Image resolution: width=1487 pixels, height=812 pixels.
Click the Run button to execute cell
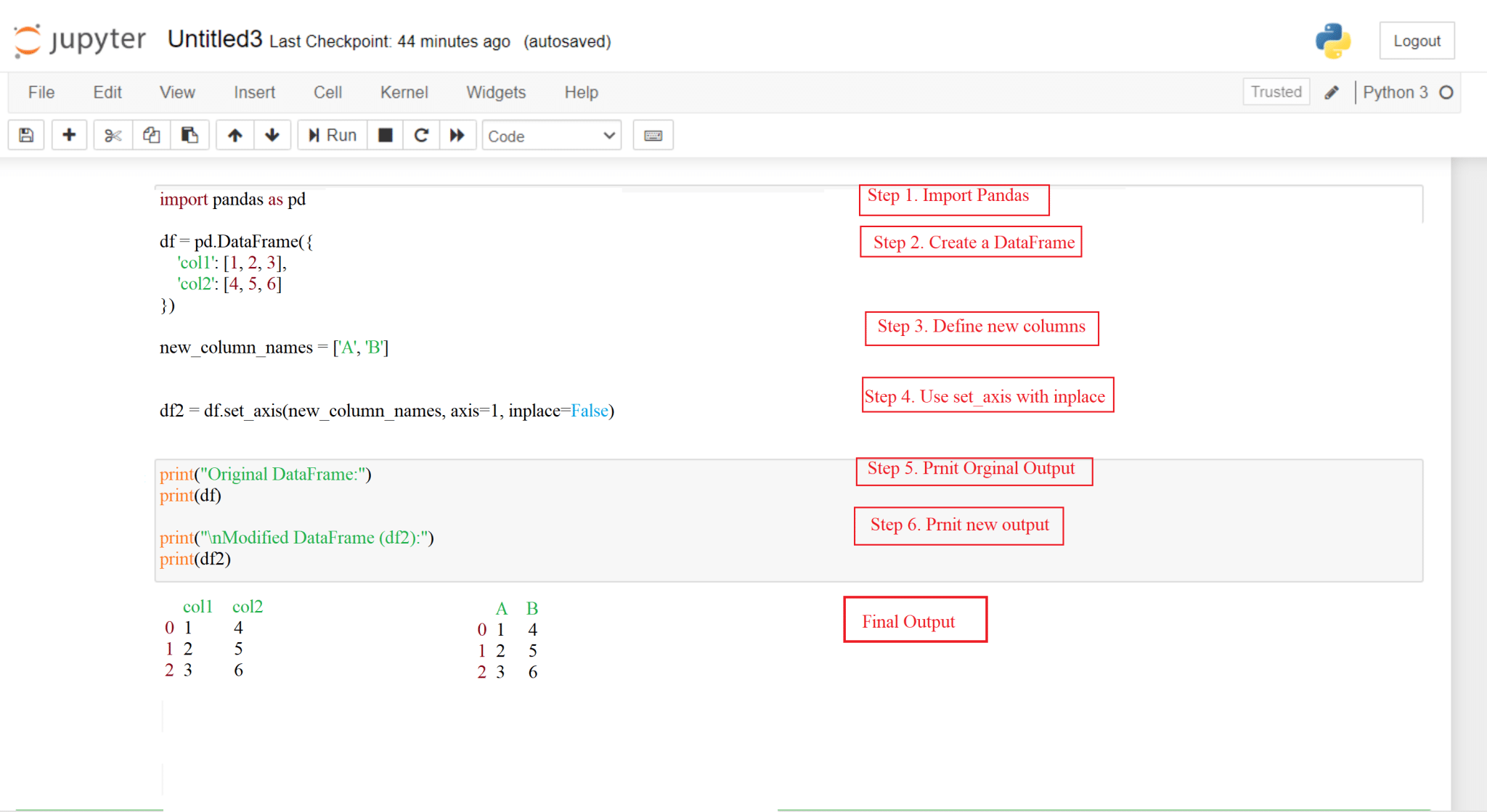[x=331, y=135]
